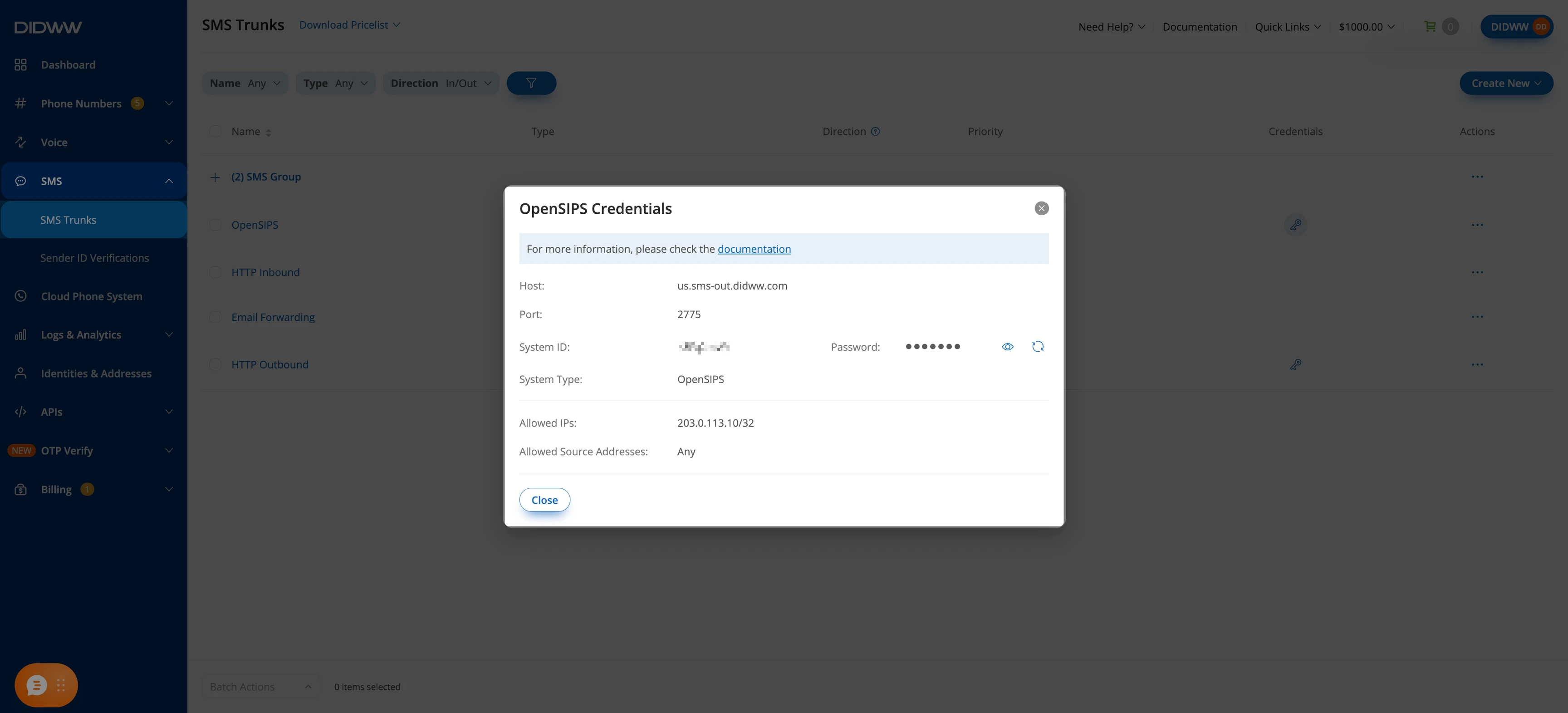Image resolution: width=1568 pixels, height=713 pixels.
Task: Expand the Batch Actions dropdown
Action: 260,686
